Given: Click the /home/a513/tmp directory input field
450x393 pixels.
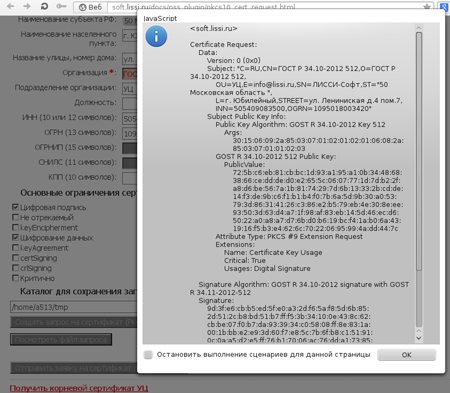Looking at the screenshot, I should (73, 307).
